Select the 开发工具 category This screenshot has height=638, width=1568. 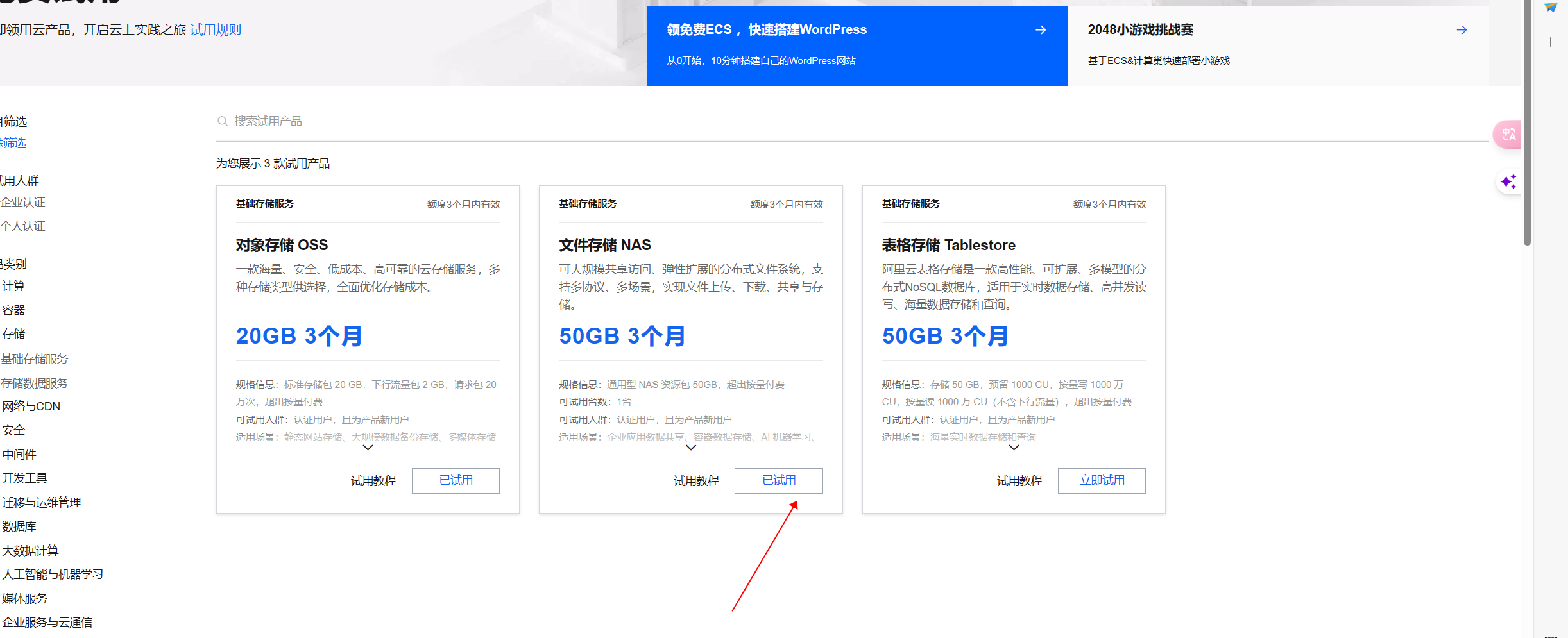pyautogui.click(x=24, y=478)
